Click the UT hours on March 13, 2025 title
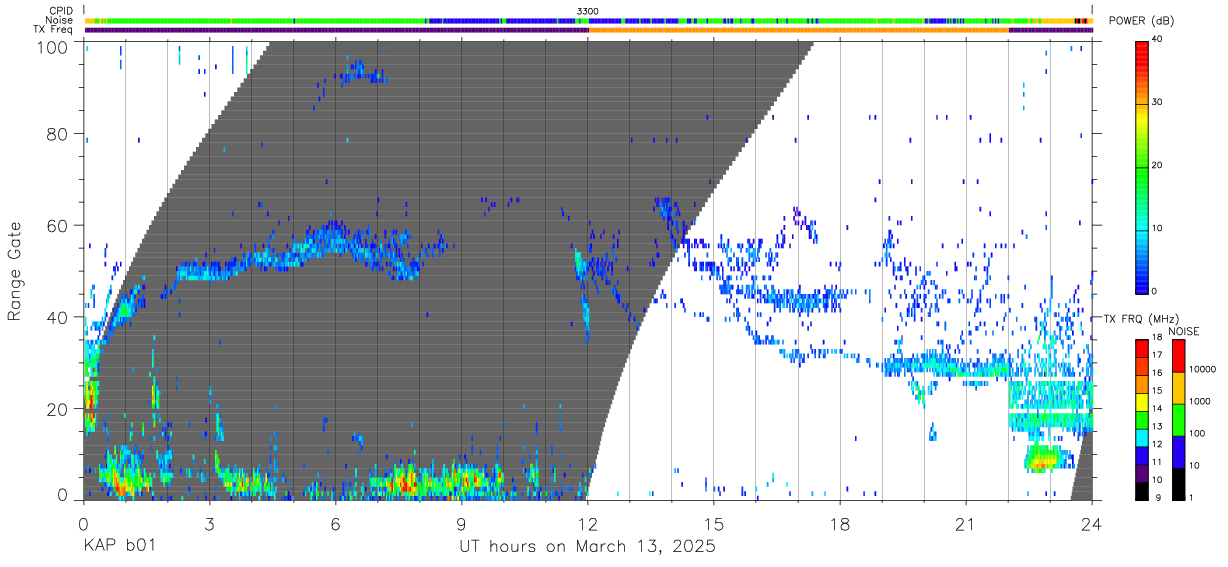Image resolution: width=1228 pixels, height=567 pixels. click(x=588, y=548)
